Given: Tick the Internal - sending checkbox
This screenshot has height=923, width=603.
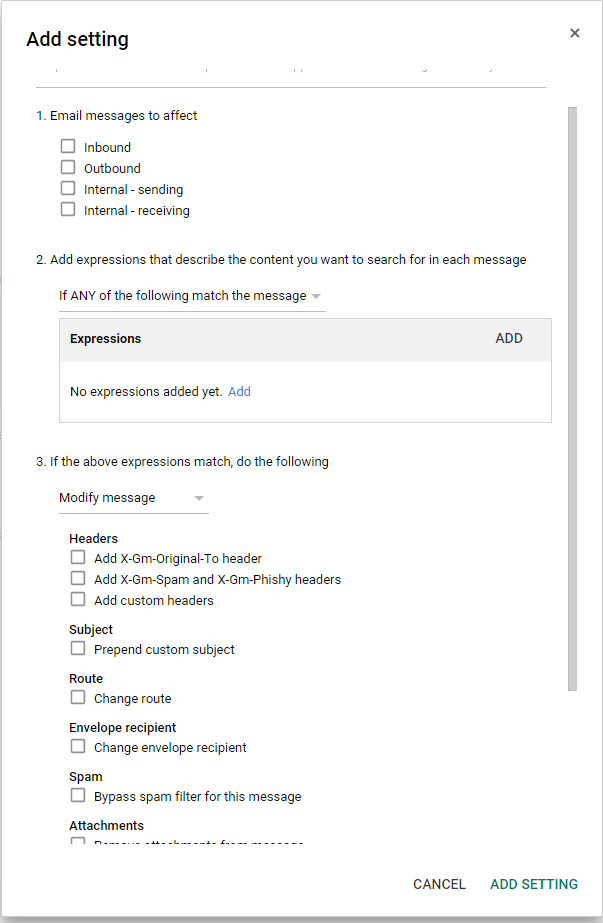Looking at the screenshot, I should (x=68, y=189).
